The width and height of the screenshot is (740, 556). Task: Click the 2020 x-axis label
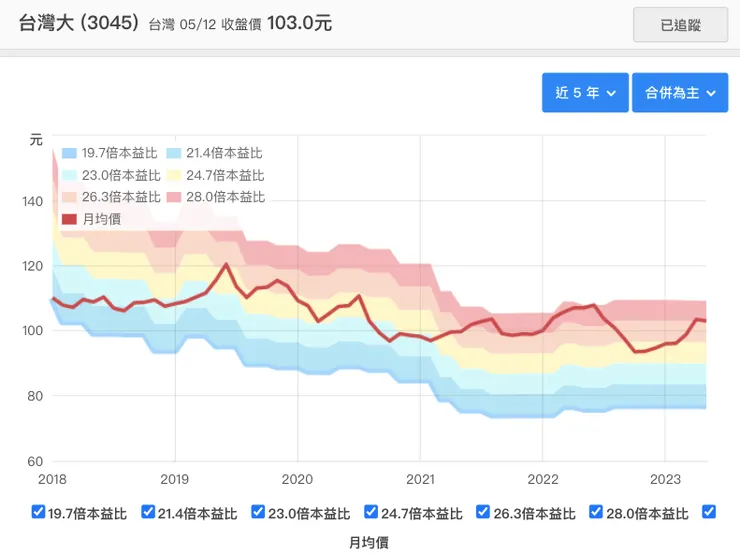tap(297, 480)
